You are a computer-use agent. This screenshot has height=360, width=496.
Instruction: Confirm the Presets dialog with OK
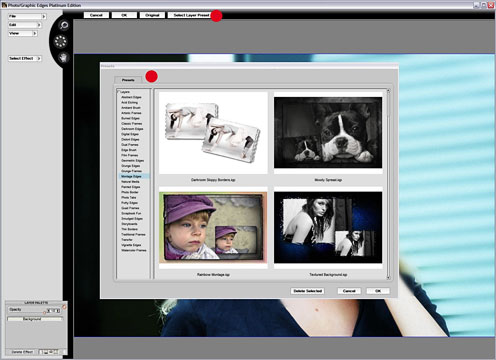click(x=378, y=291)
